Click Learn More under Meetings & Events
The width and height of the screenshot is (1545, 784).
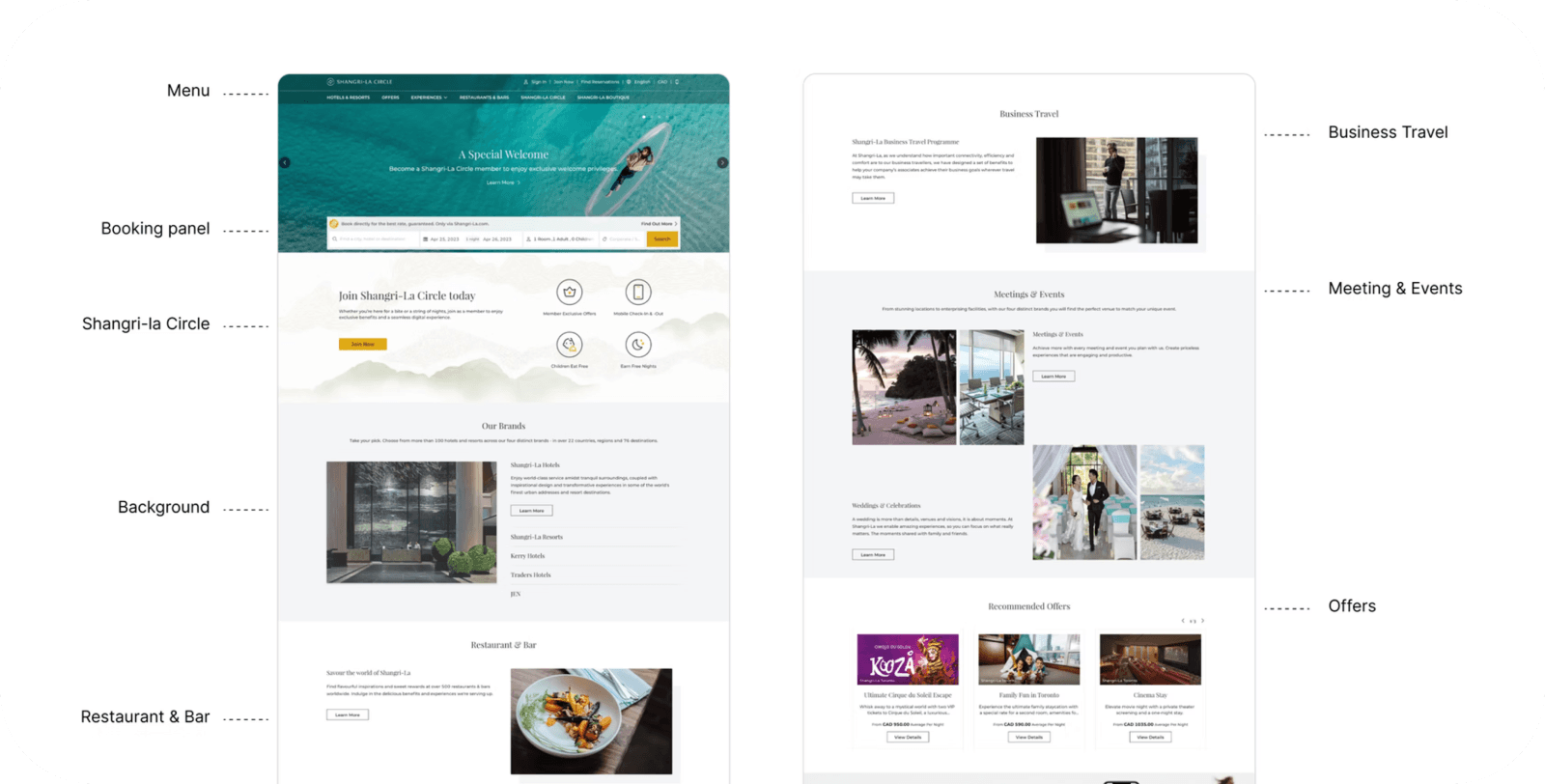click(1053, 377)
